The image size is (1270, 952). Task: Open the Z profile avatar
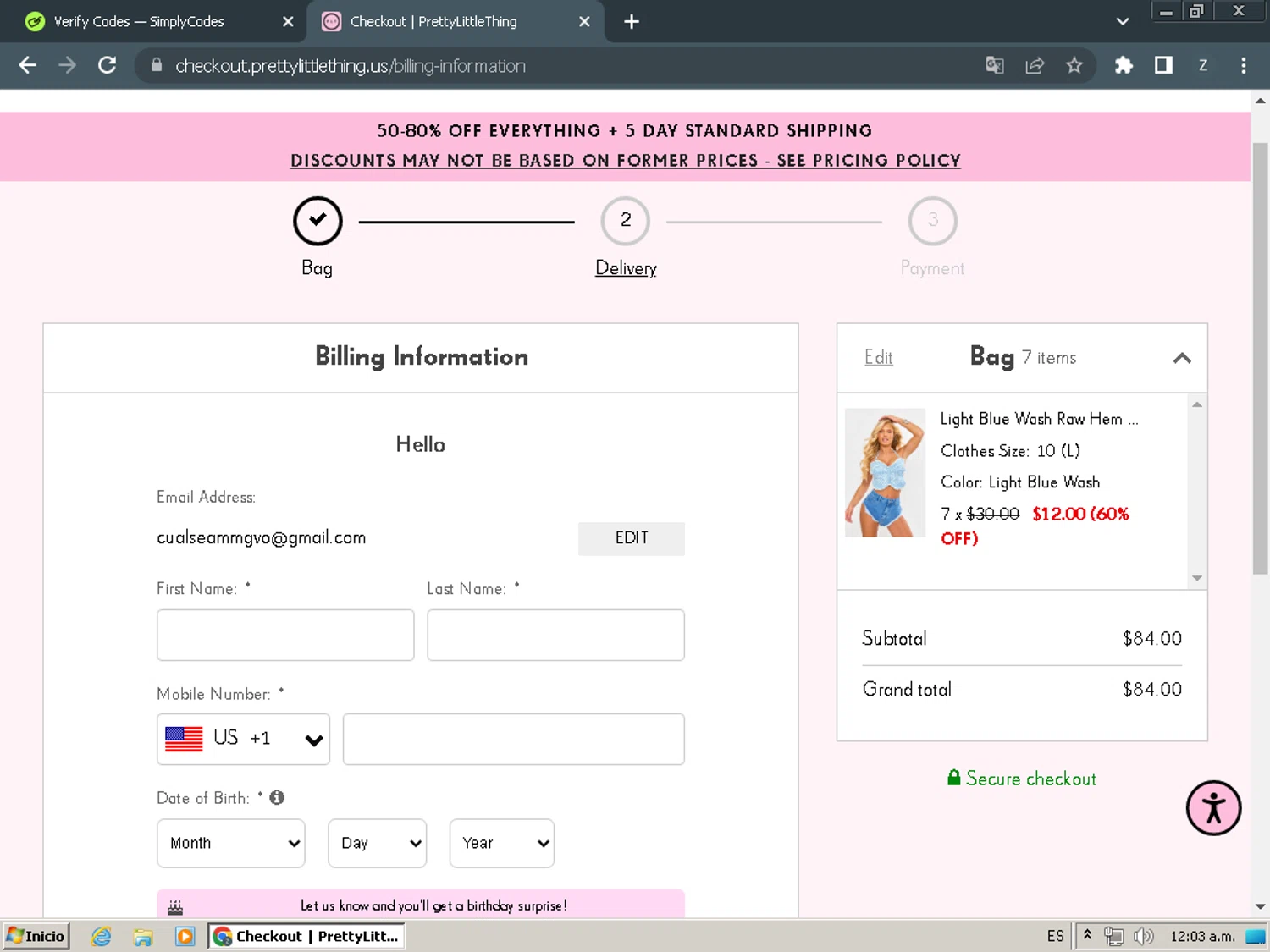[x=1203, y=65]
